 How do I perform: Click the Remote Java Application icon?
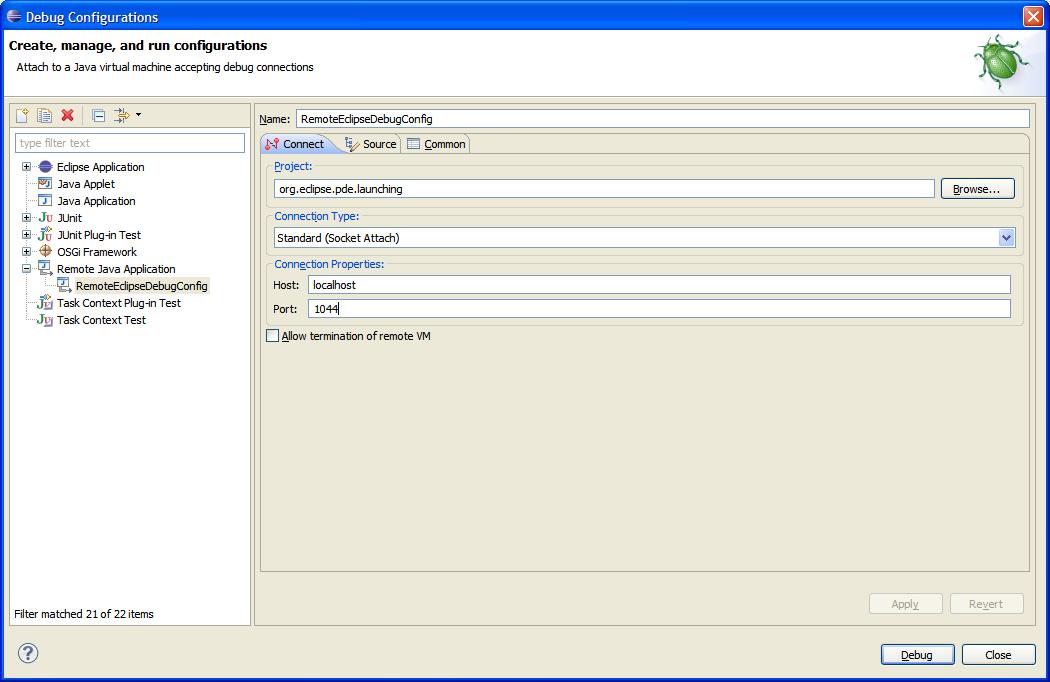point(45,269)
